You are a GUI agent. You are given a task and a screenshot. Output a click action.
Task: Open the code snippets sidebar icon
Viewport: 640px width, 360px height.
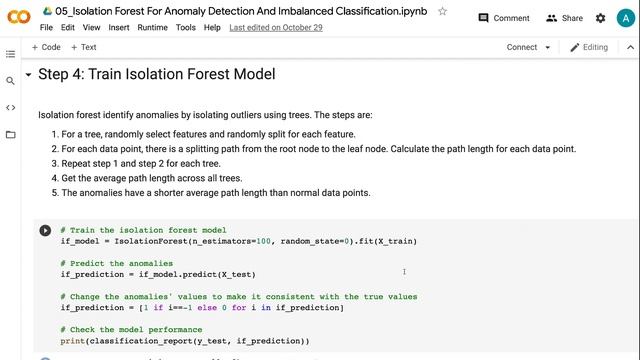point(11,108)
